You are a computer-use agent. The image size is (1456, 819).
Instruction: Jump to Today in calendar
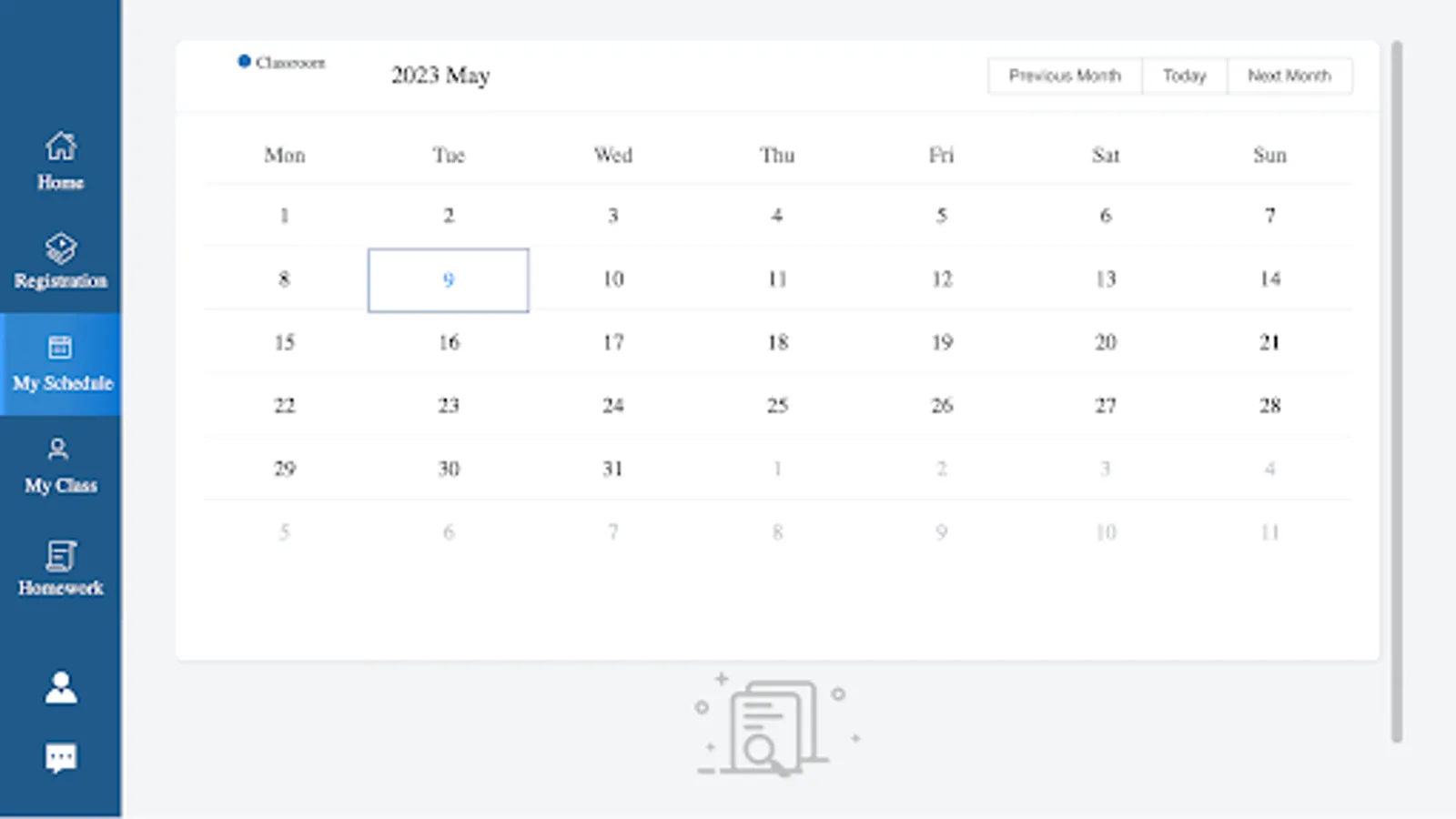click(1184, 76)
